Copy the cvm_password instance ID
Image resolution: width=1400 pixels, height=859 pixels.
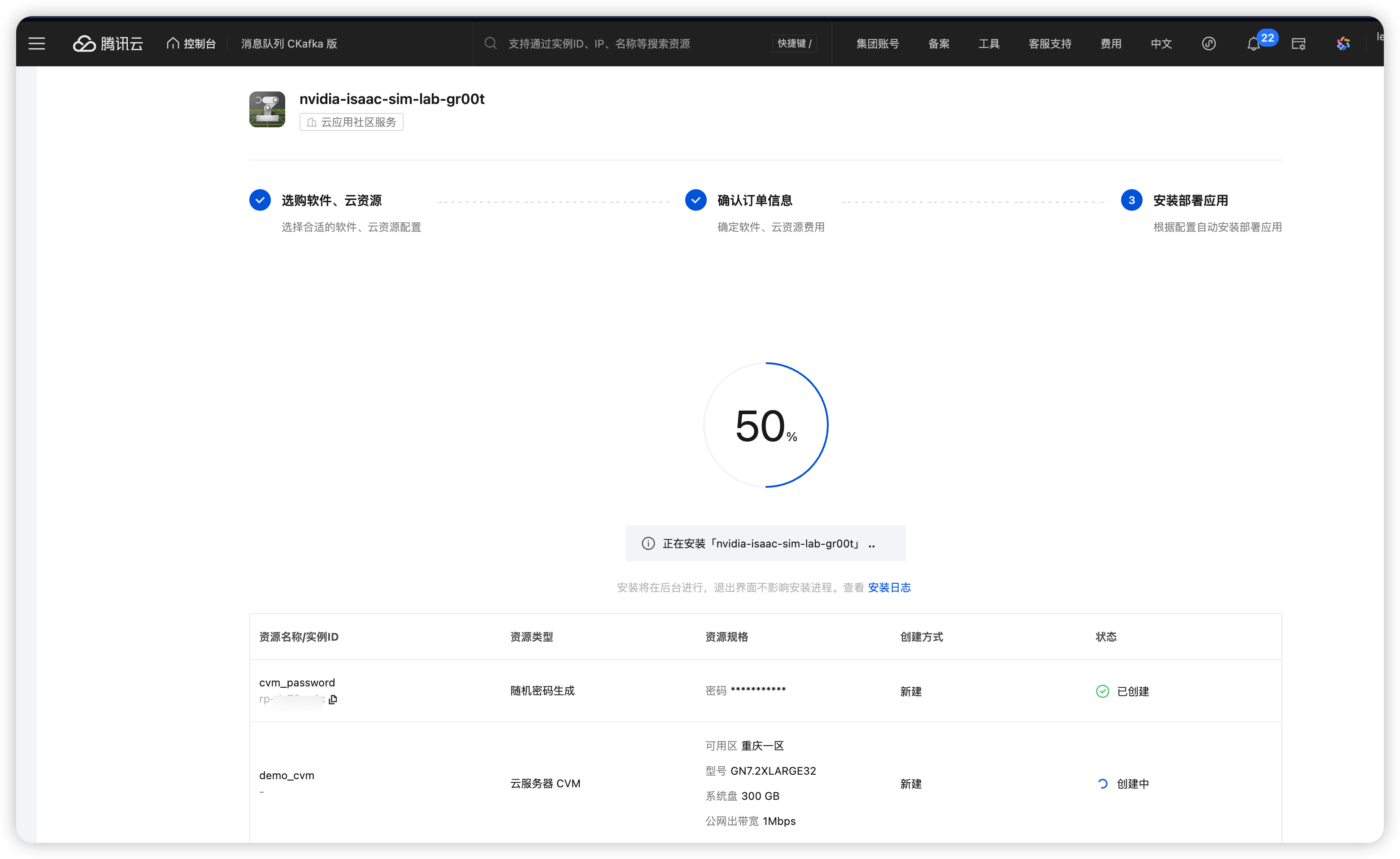click(x=333, y=699)
